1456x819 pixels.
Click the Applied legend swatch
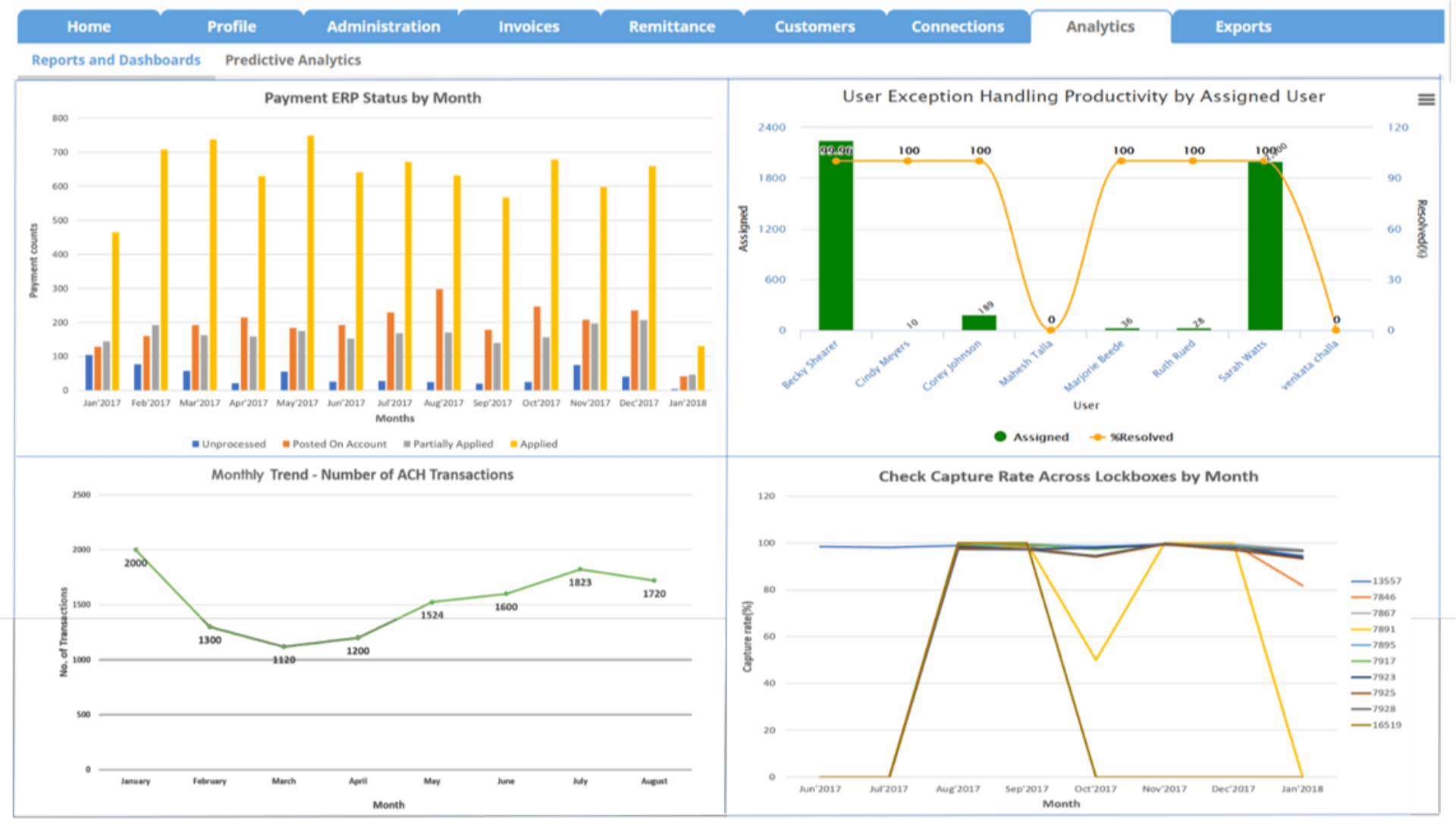513,444
